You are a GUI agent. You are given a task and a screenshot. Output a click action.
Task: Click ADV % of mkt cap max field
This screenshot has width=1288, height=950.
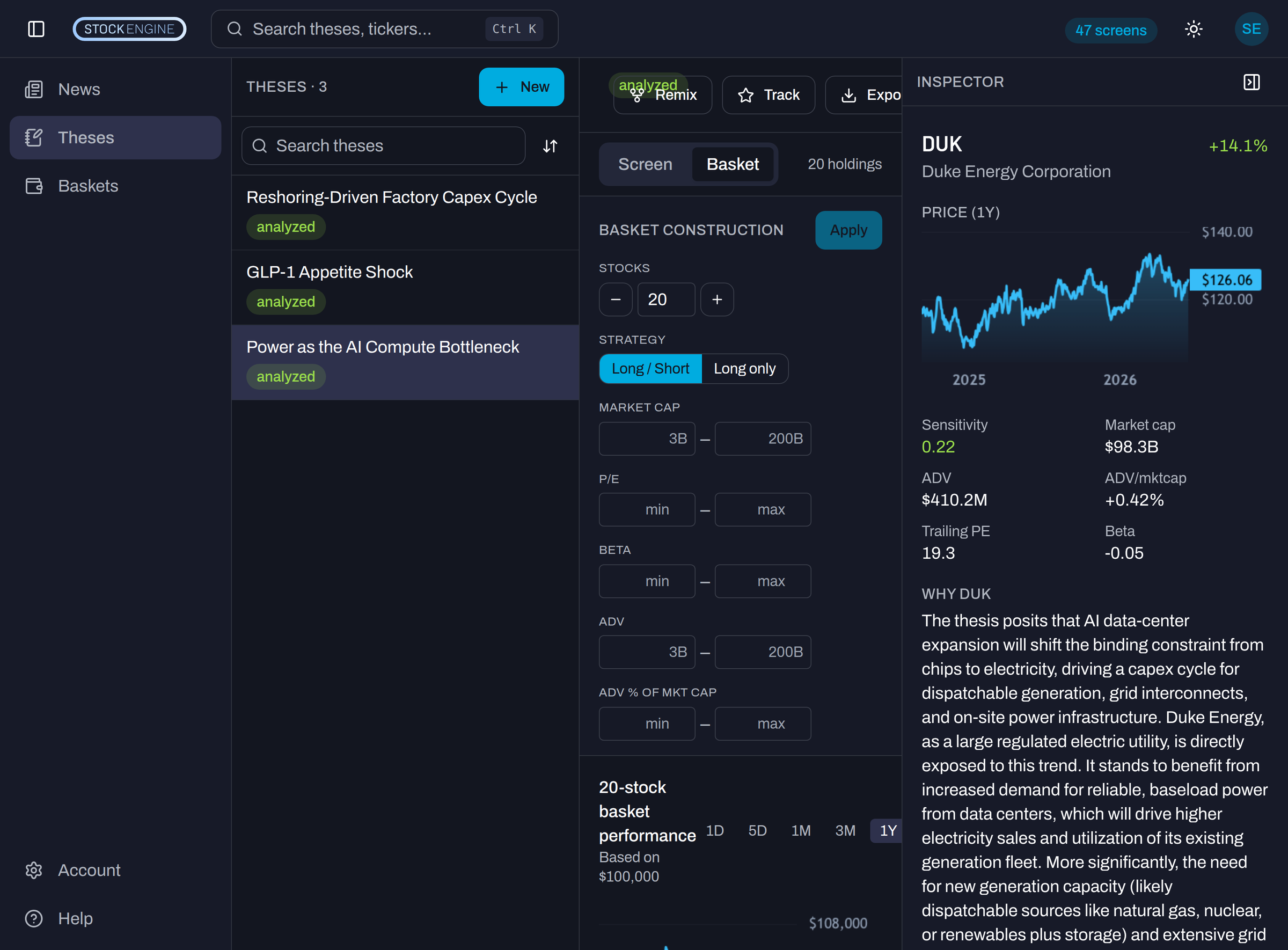tap(763, 724)
